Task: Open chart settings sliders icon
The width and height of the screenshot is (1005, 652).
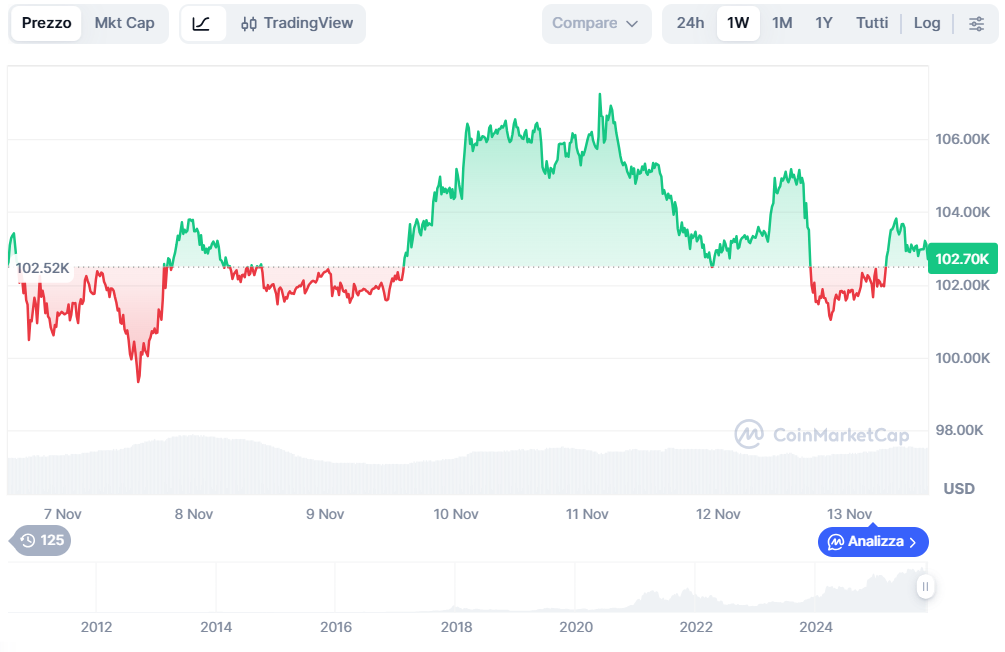Action: 976,23
